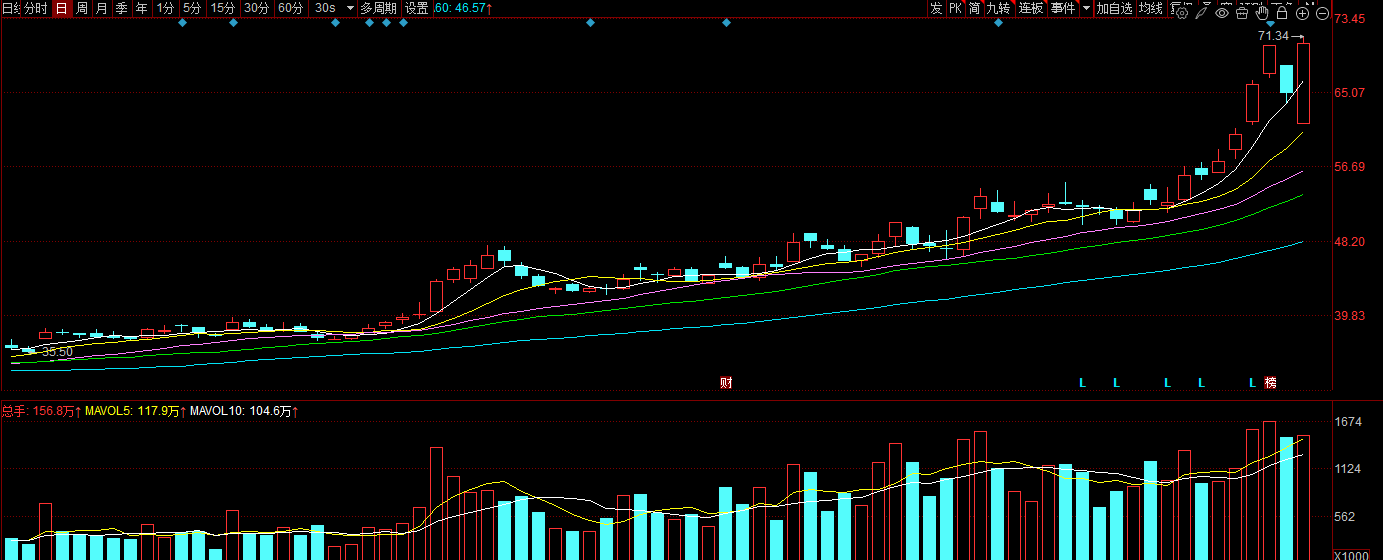Click the red 榜 ranking marker
This screenshot has height=560, width=1383.
(x=1270, y=382)
